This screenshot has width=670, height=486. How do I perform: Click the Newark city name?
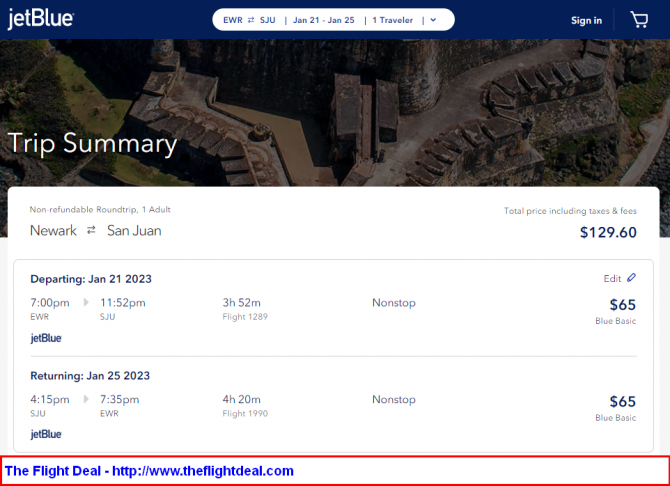(53, 231)
